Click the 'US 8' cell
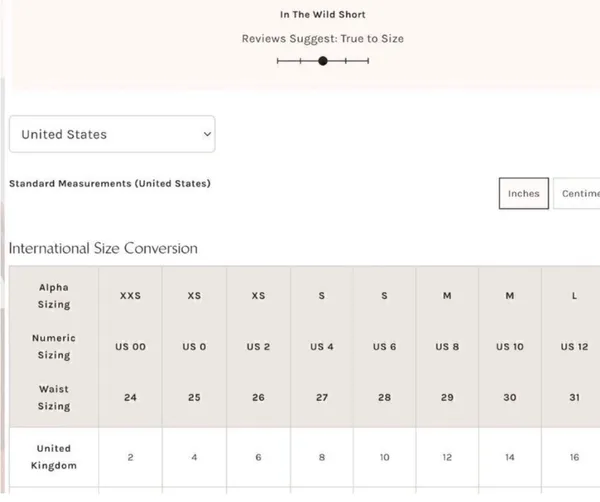This screenshot has width=600, height=502. (x=447, y=347)
